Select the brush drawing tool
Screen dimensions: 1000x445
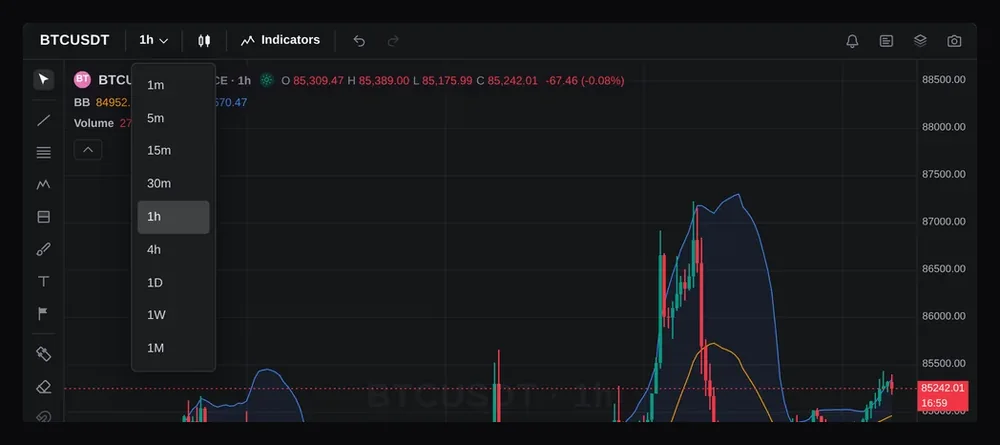click(x=43, y=249)
